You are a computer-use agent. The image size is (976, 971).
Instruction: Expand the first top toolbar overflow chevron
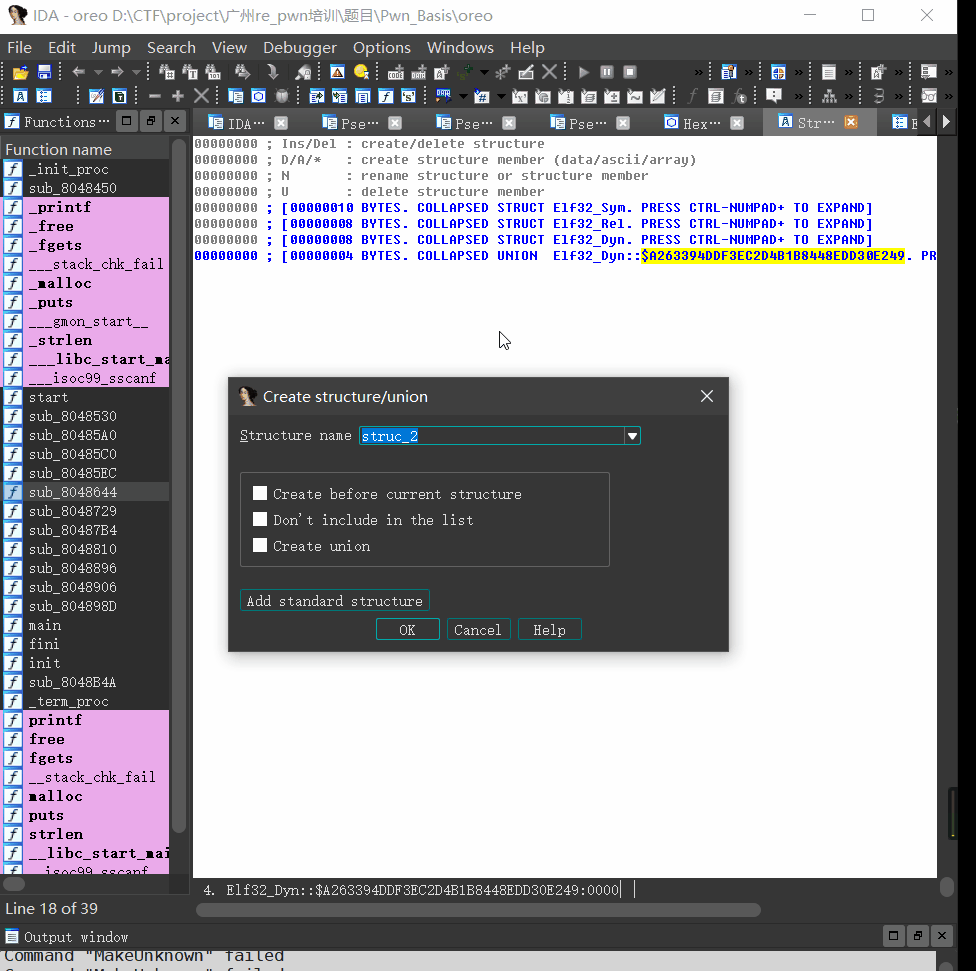click(x=698, y=73)
